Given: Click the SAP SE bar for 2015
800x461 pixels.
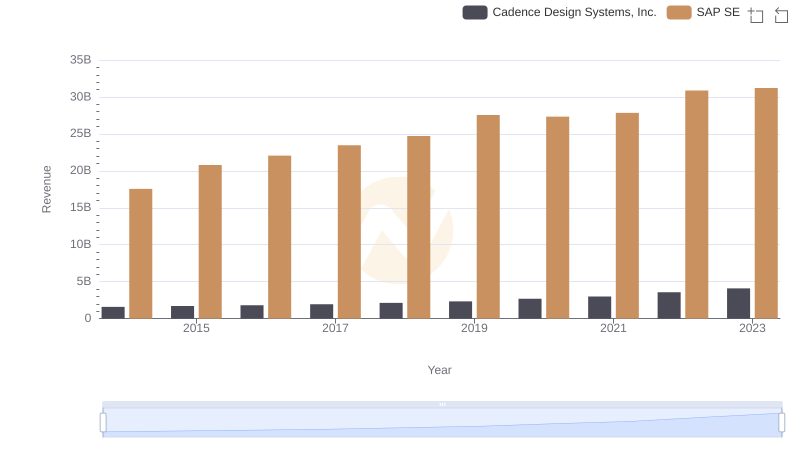Looking at the screenshot, I should (210, 242).
